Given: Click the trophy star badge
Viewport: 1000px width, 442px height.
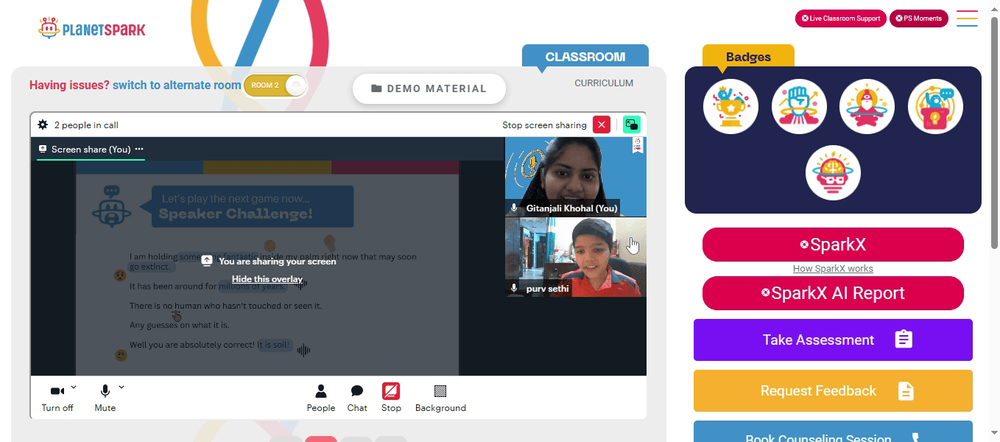Looking at the screenshot, I should (x=731, y=107).
